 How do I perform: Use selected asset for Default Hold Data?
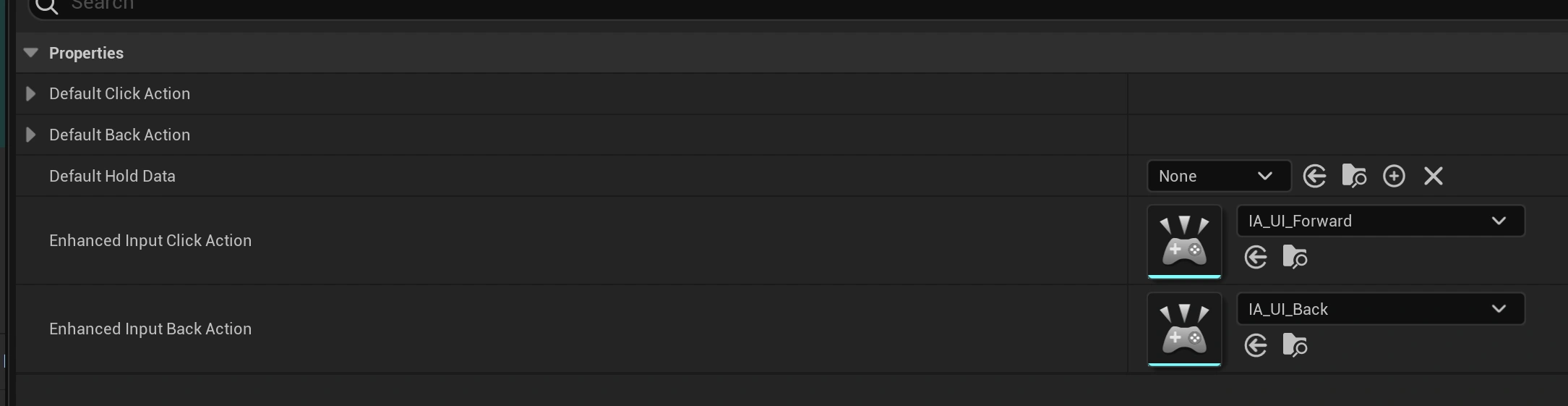1314,176
